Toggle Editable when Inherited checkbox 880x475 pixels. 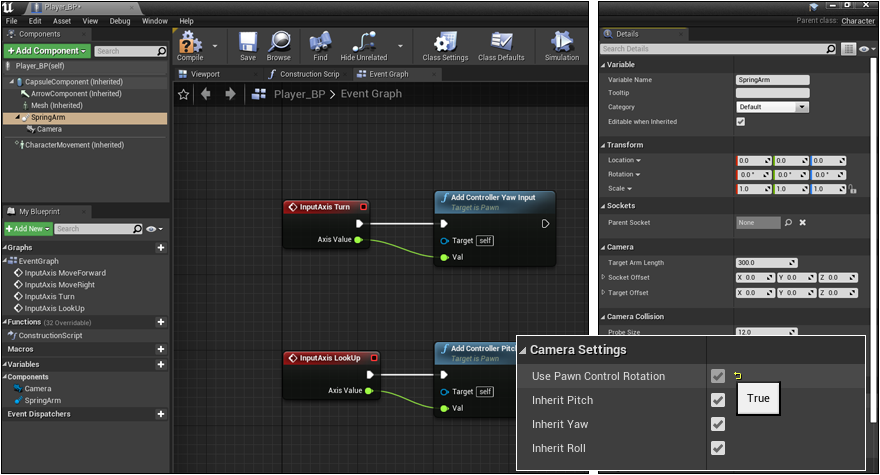741,122
